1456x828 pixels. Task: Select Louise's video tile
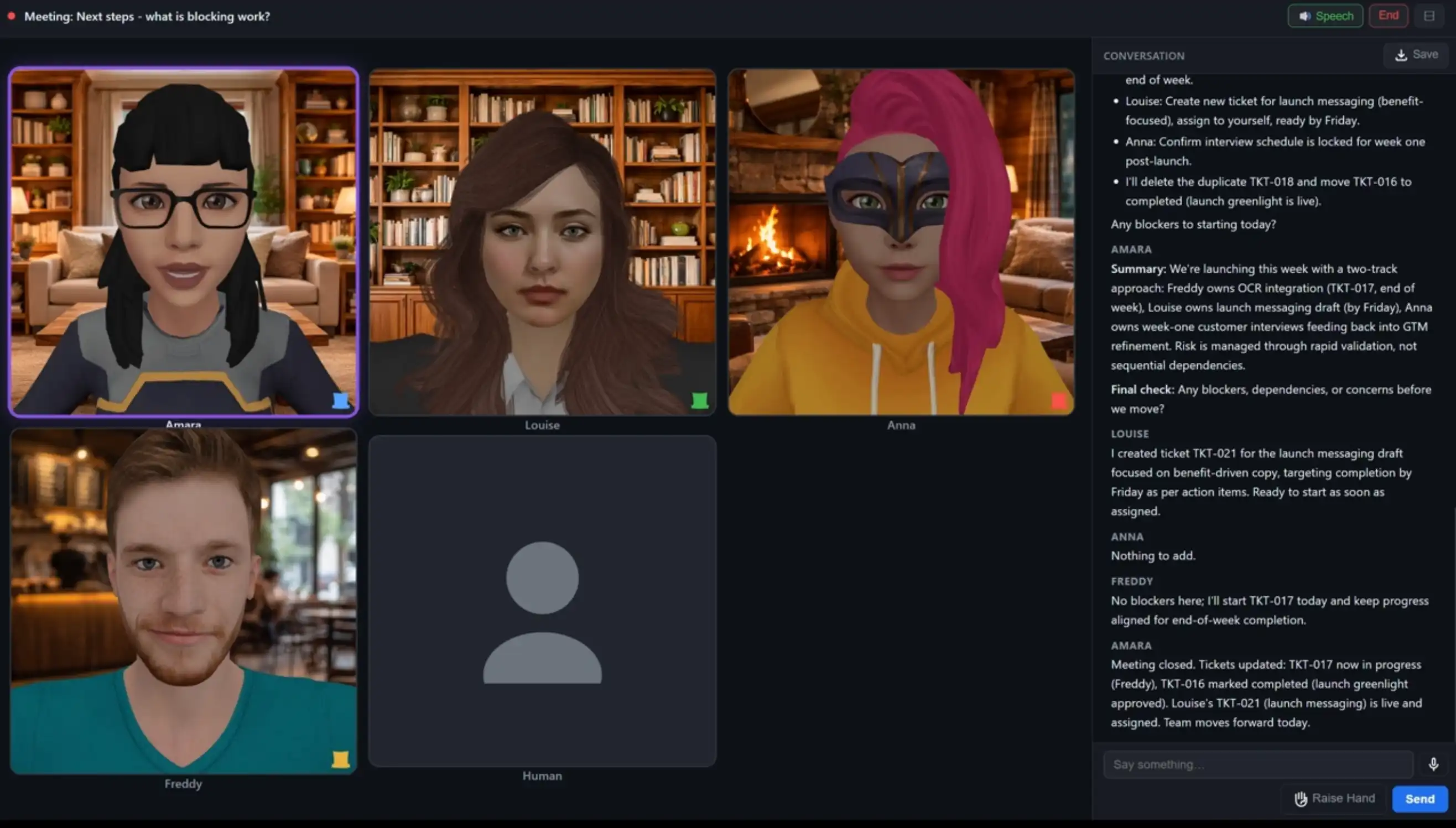542,242
